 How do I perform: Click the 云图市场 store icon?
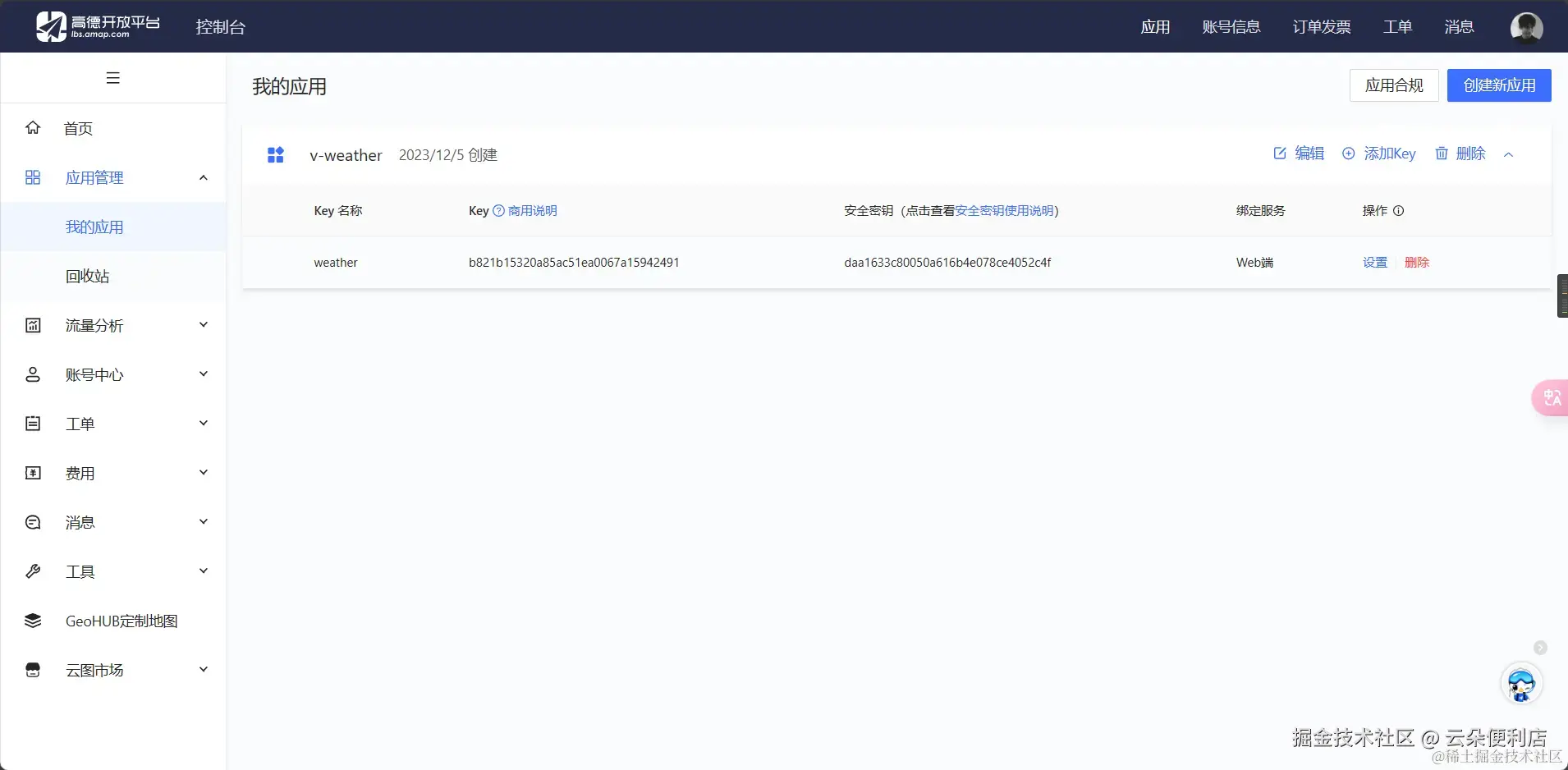(33, 670)
